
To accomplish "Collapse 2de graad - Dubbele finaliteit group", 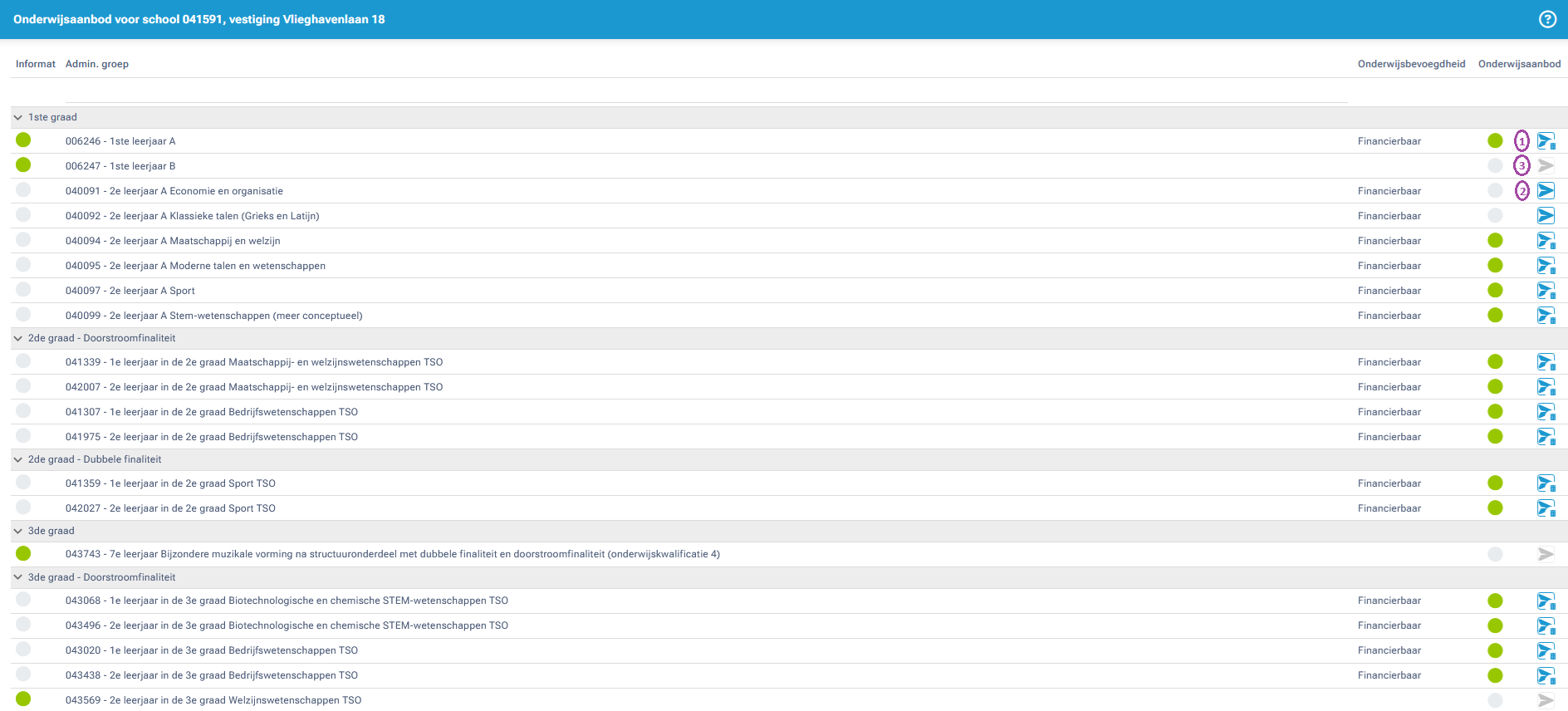I will click(x=18, y=460).
